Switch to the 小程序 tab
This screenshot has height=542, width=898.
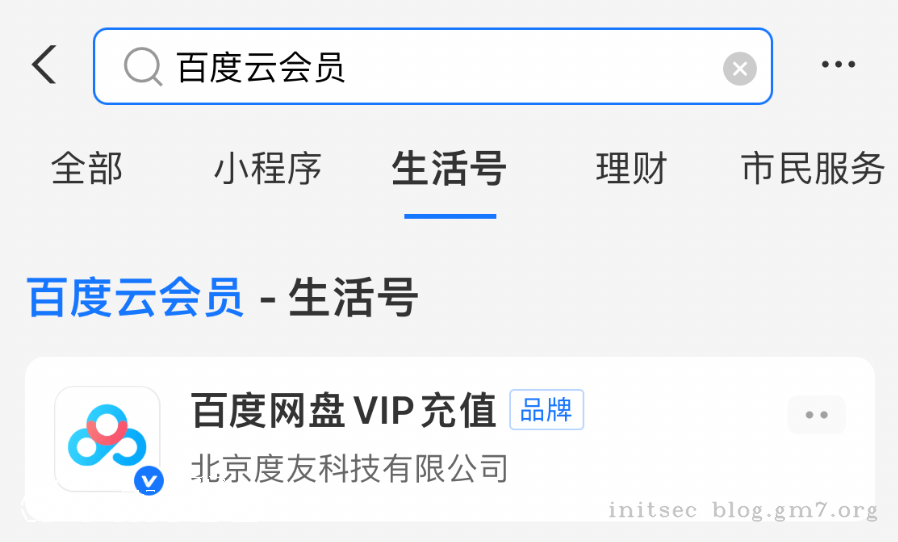click(267, 168)
